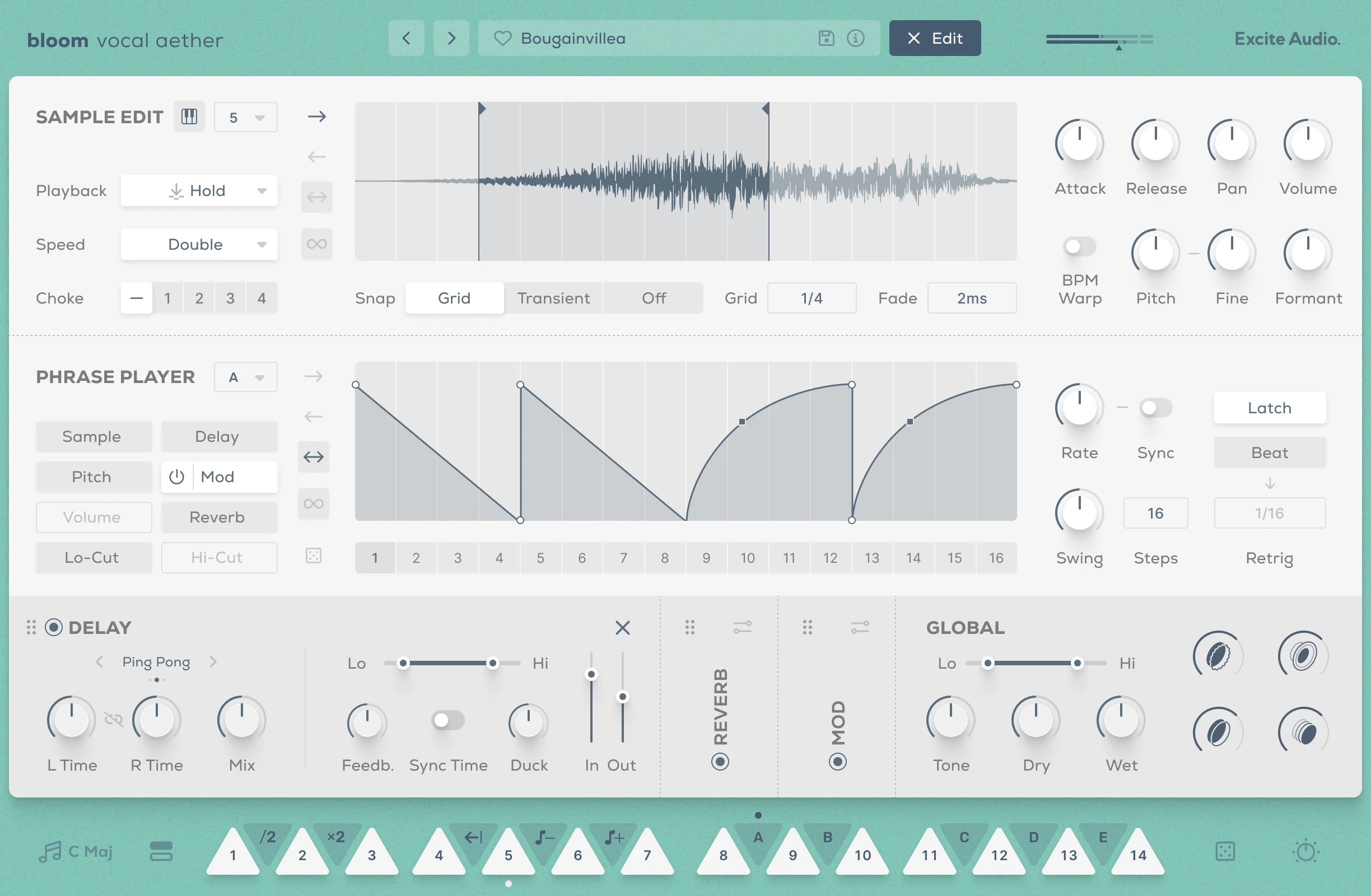Randomize steps with the dice icon
Viewport: 1371px width, 896px height.
point(314,556)
